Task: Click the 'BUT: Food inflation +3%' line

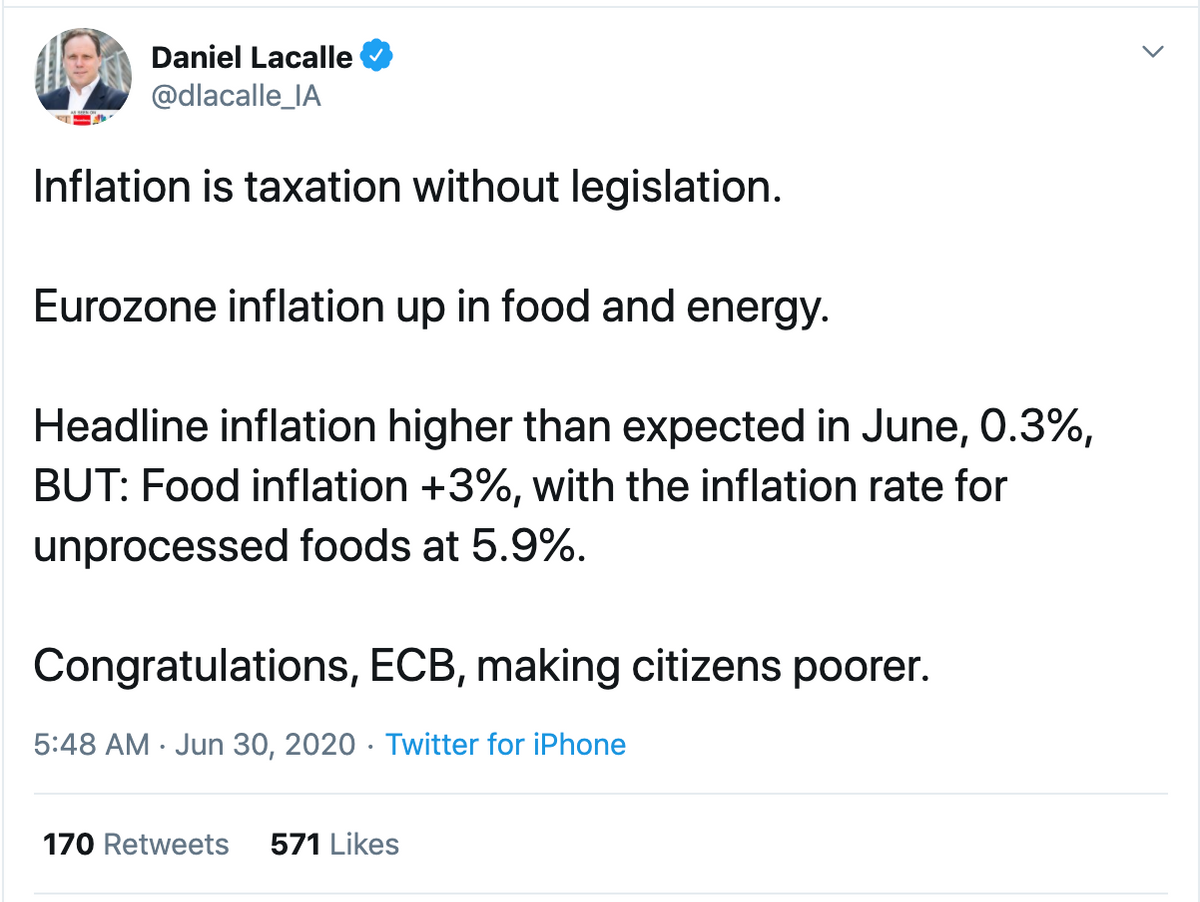Action: 520,487
